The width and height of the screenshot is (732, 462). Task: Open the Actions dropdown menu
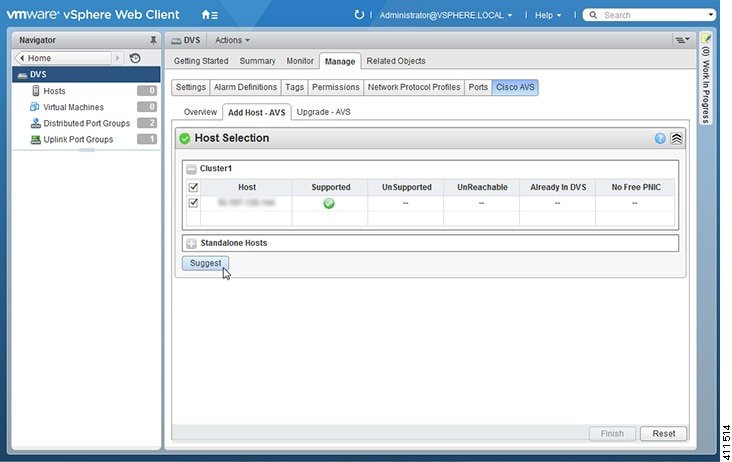(x=232, y=40)
